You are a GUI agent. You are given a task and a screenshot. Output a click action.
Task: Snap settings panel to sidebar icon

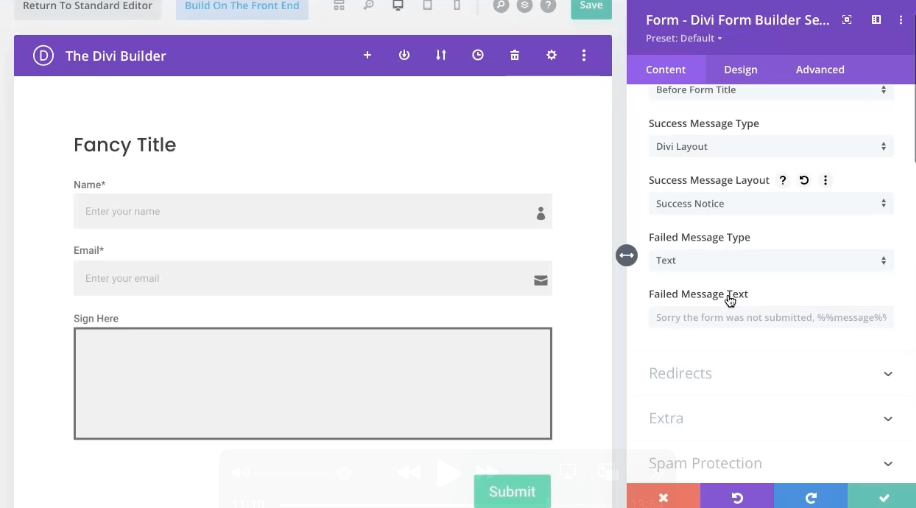pos(876,20)
